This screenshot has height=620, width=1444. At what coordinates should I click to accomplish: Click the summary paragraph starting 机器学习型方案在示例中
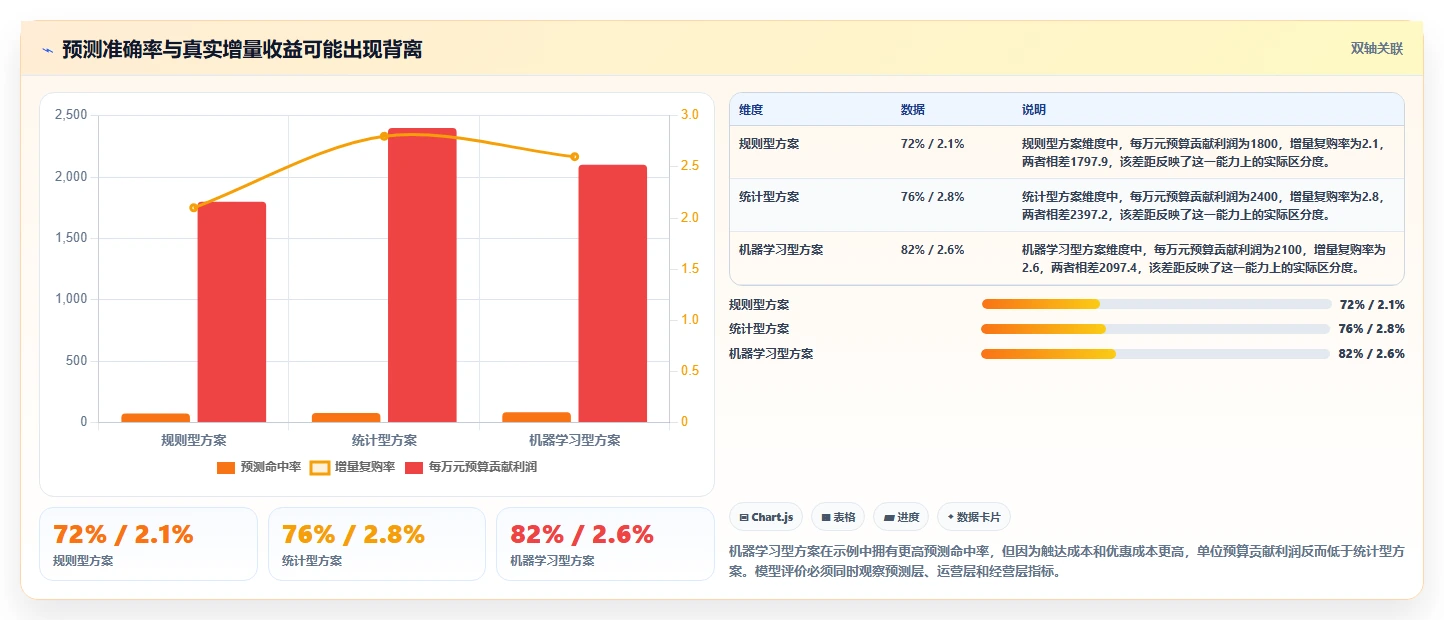pos(1067,561)
